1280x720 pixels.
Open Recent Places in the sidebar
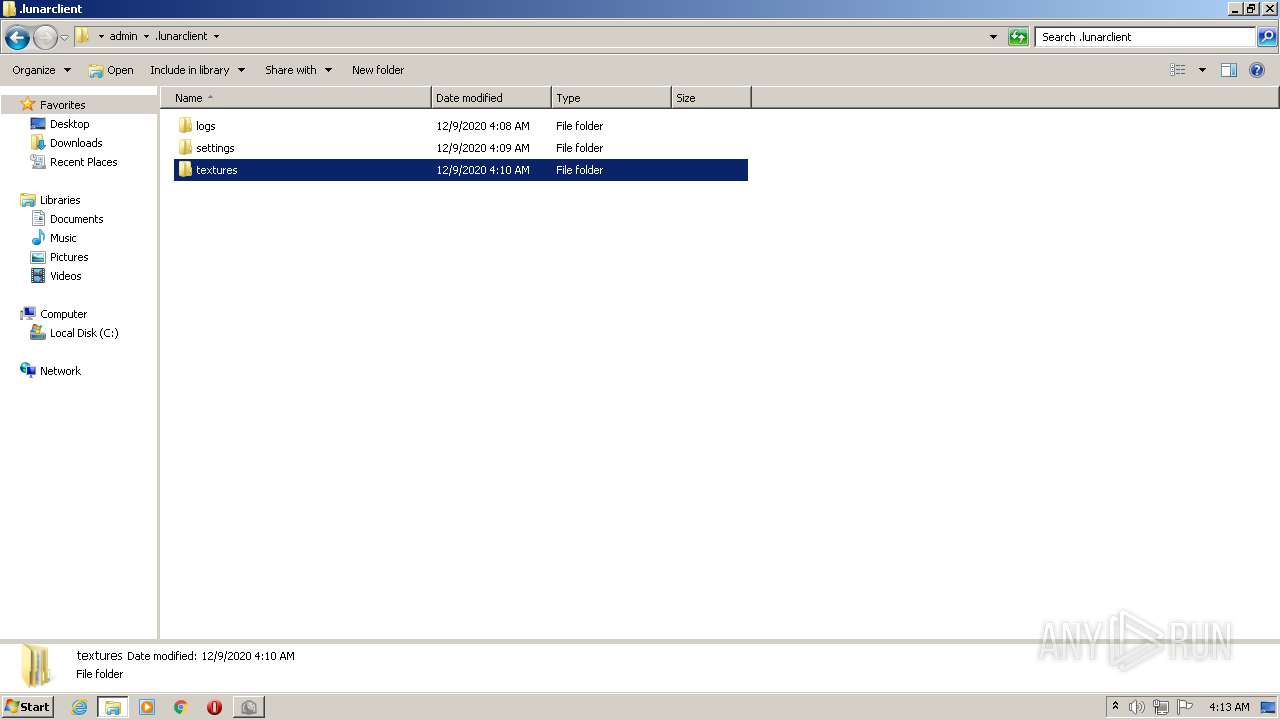coord(83,162)
